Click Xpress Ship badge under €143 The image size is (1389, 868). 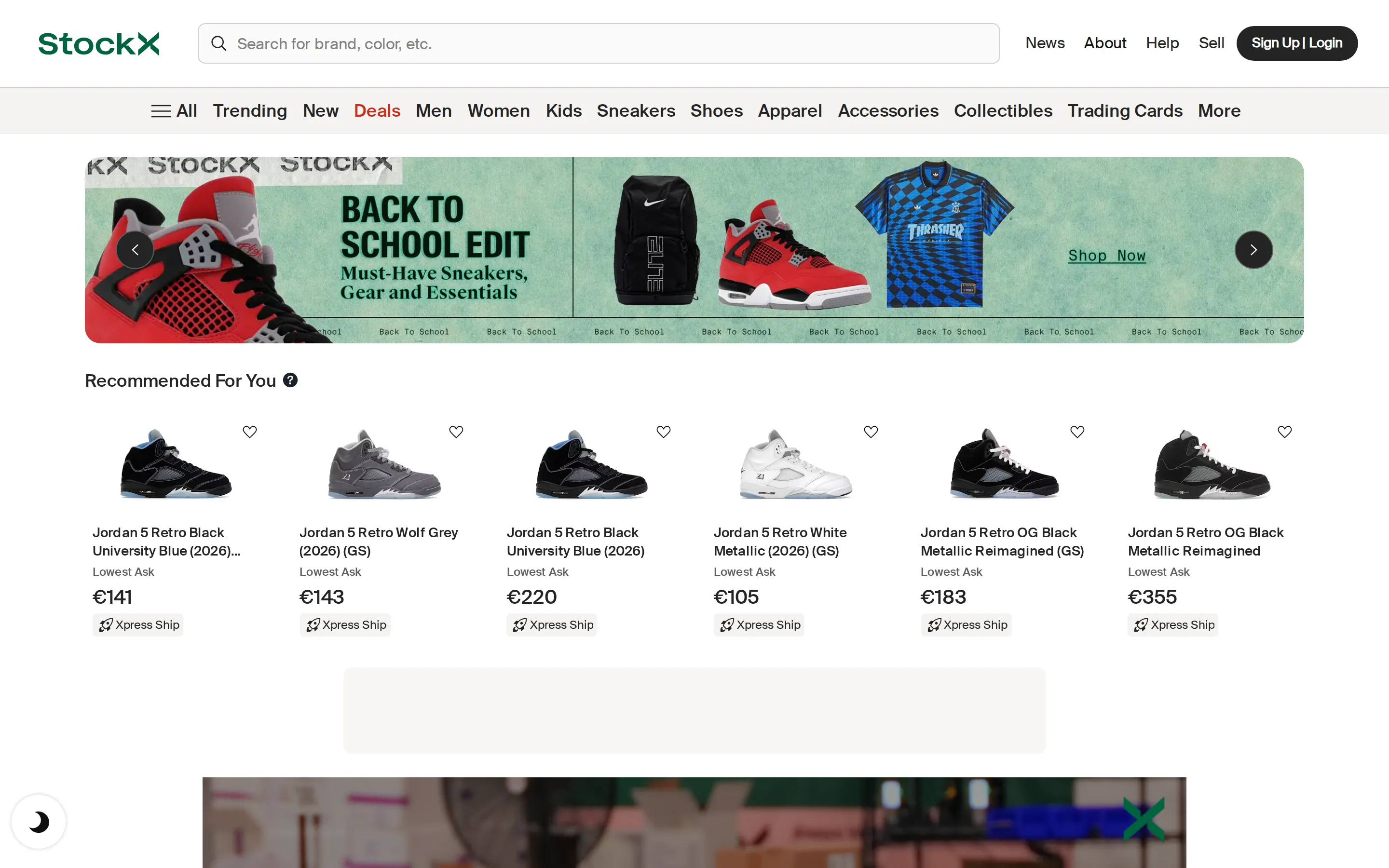tap(345, 624)
